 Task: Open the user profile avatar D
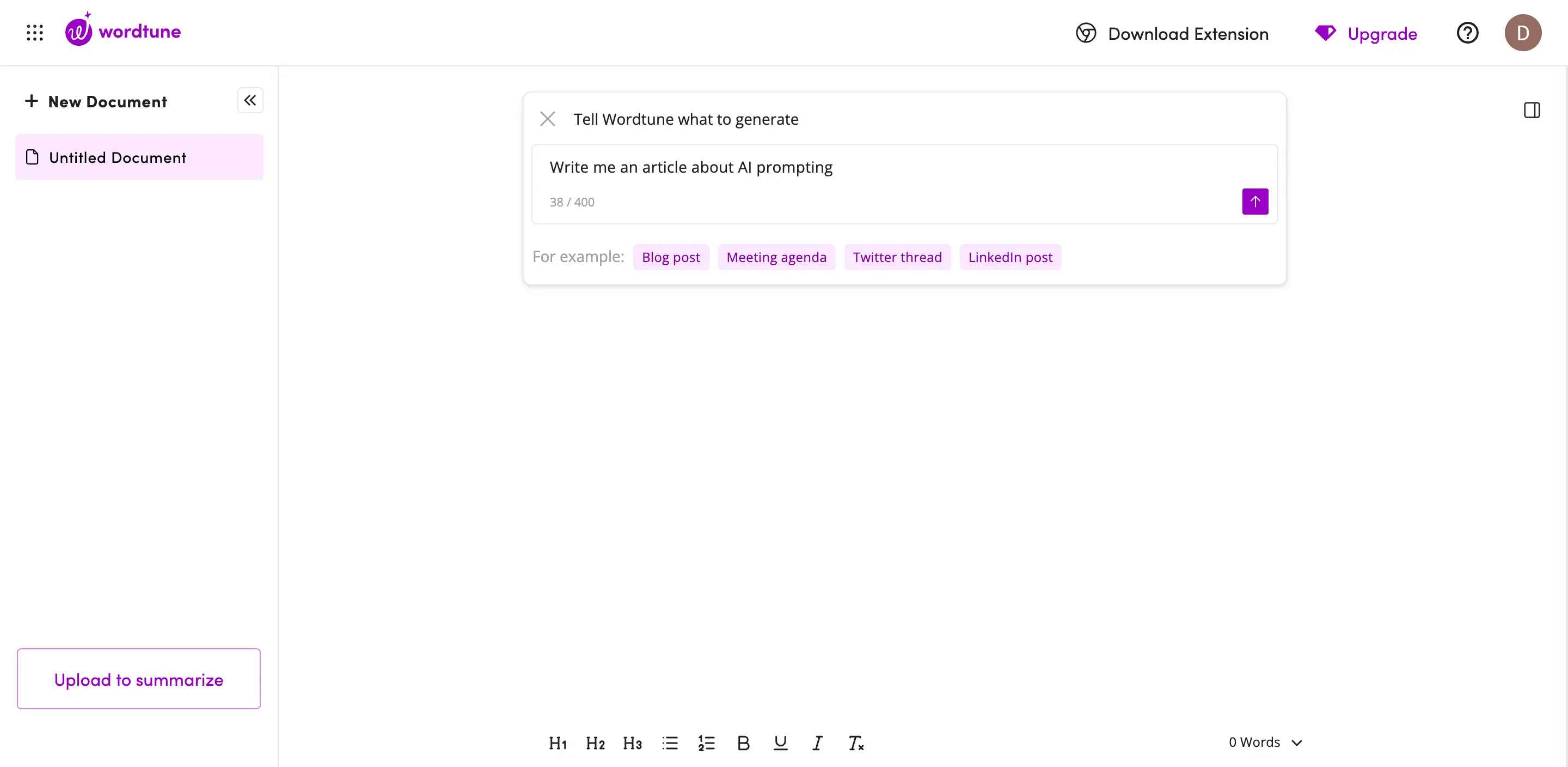(x=1522, y=33)
